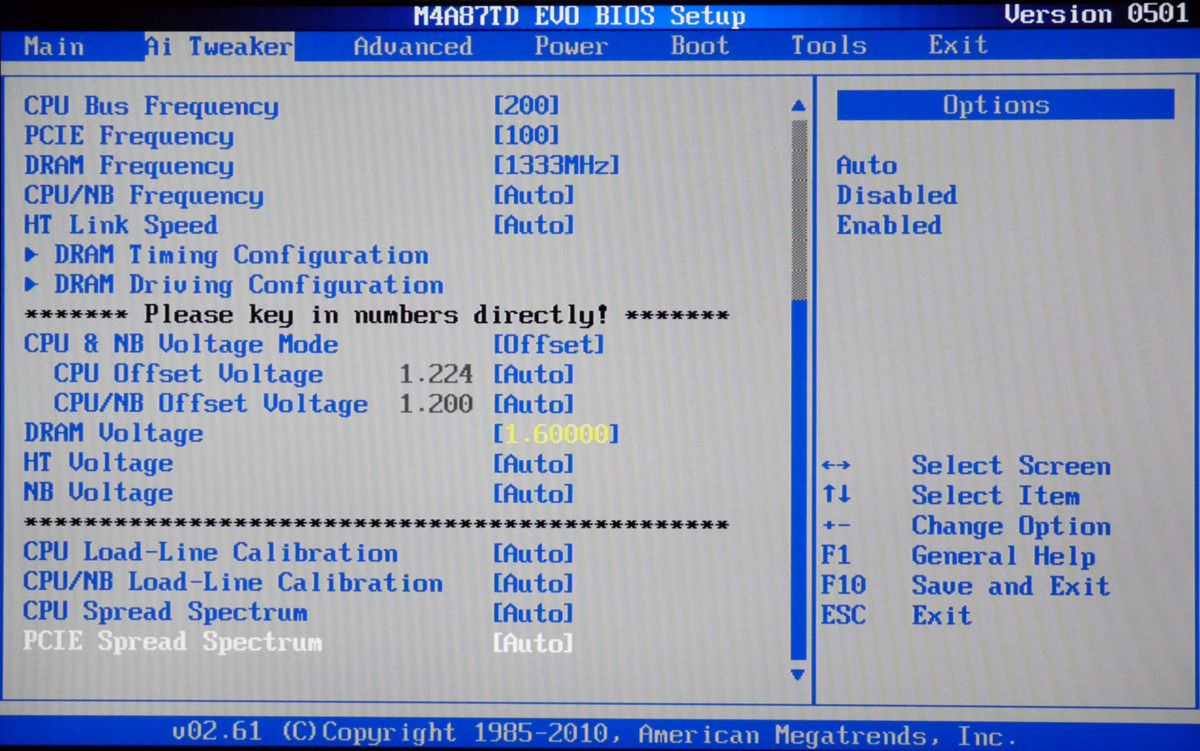The width and height of the screenshot is (1200, 751).
Task: Click scrollbar up arrow in settings list
Action: coord(798,105)
